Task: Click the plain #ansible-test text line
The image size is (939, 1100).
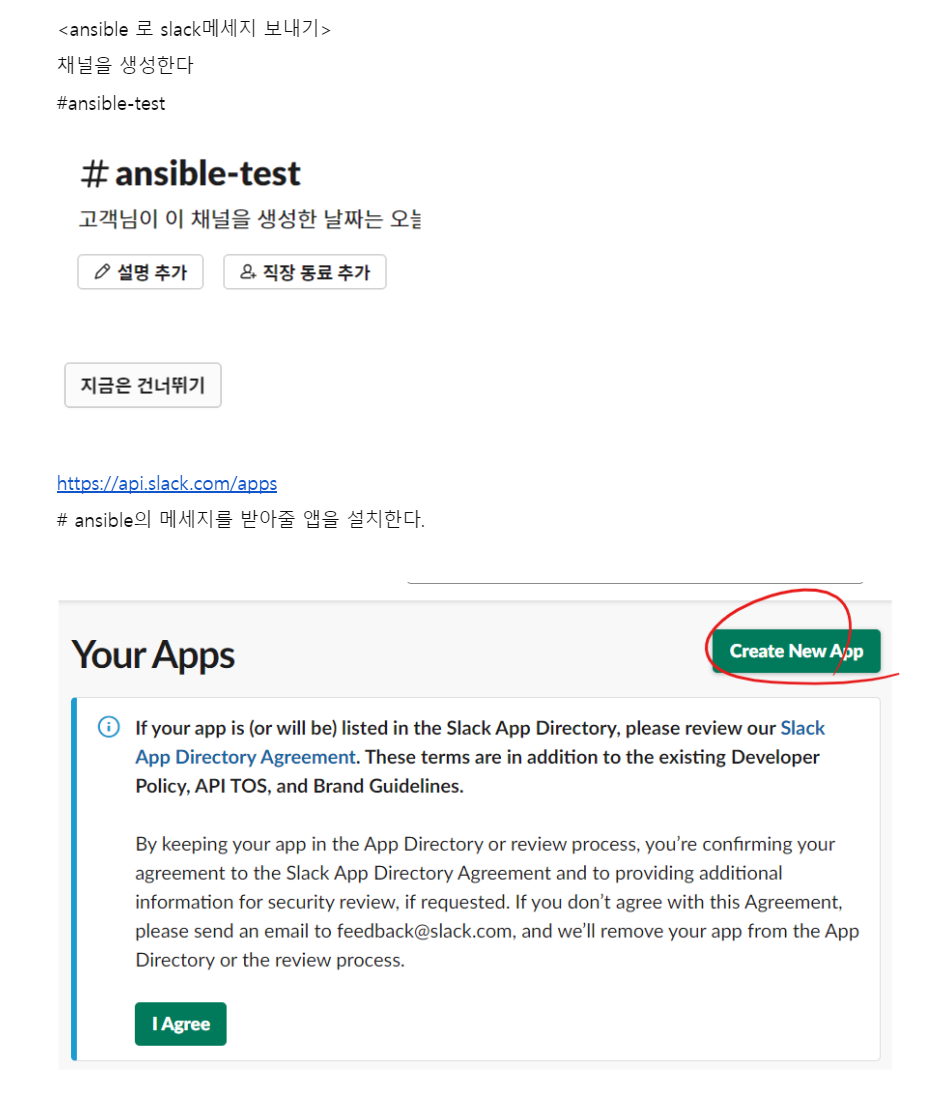Action: click(x=111, y=104)
